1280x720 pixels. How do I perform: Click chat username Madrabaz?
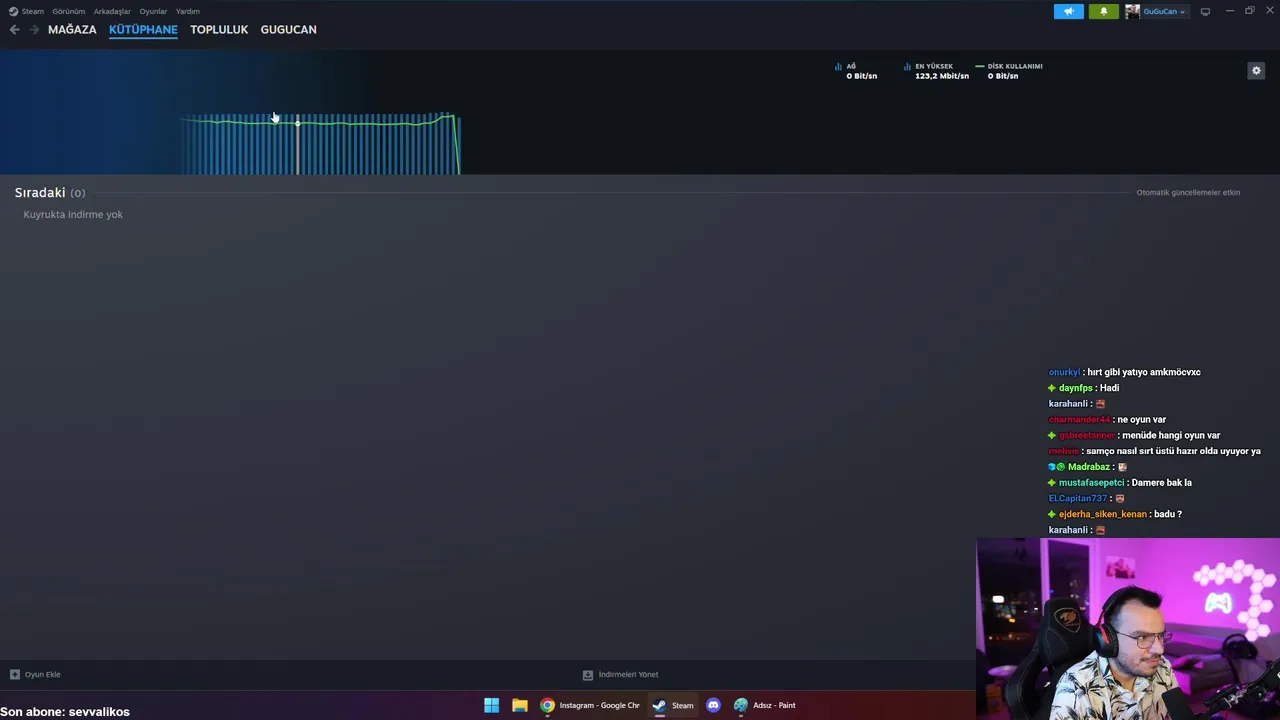[1089, 467]
